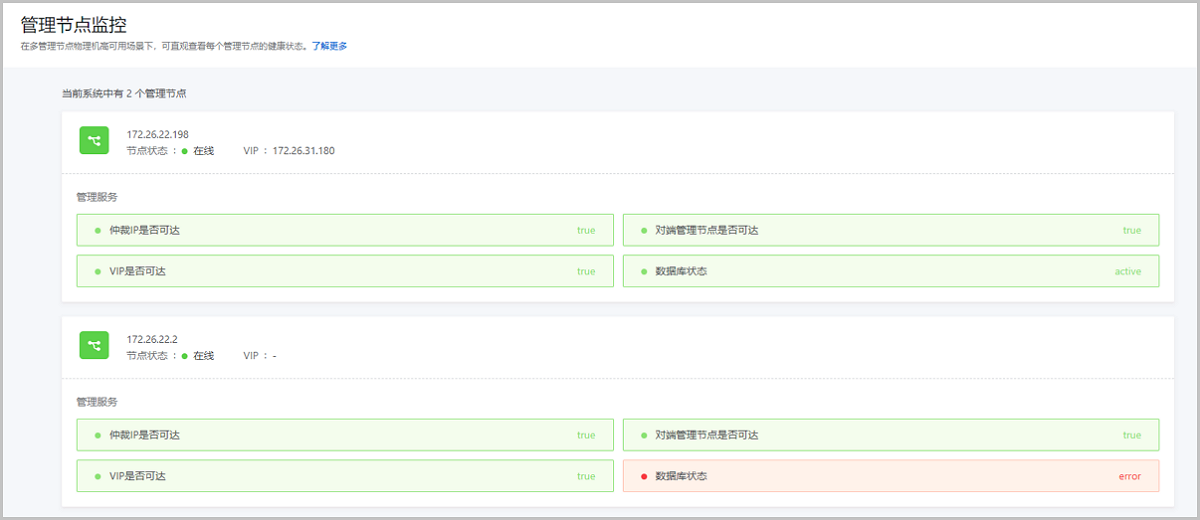The height and width of the screenshot is (520, 1200).
Task: Click the 仲裁IP是否可达 label of node 172.26.22.2
Action: click(x=144, y=435)
